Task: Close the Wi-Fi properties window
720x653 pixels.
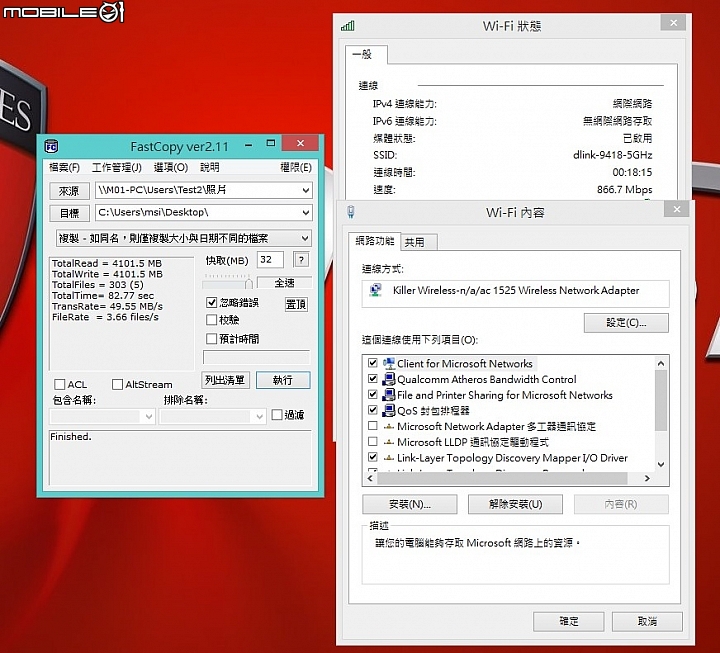Action: 676,209
